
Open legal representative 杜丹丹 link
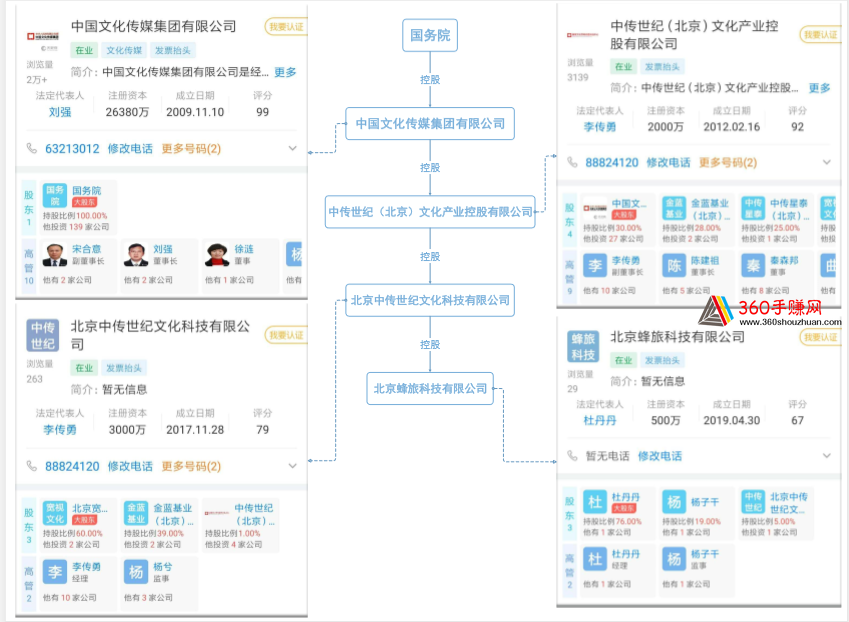[x=599, y=421]
